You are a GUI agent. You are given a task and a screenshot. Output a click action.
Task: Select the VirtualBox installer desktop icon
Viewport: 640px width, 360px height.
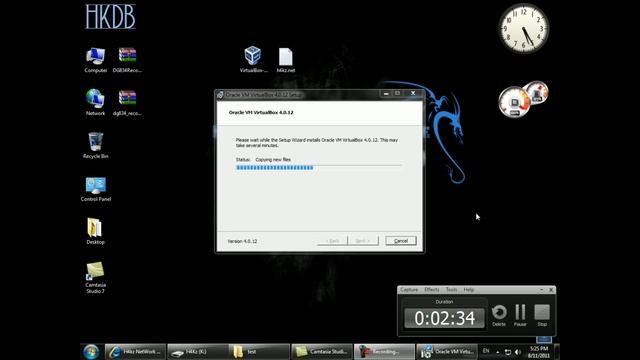(253, 59)
